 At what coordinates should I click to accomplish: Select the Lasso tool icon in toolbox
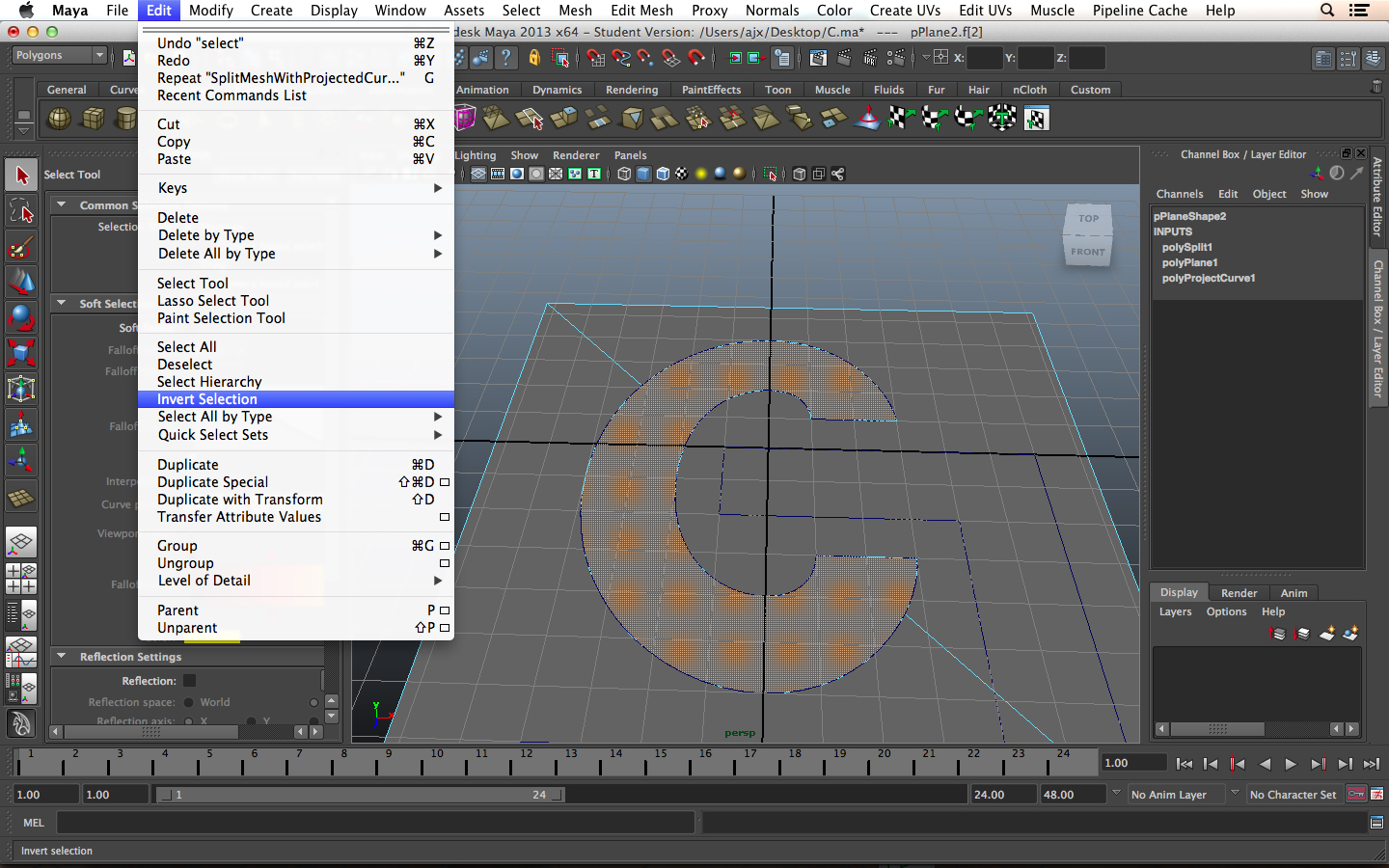pyautogui.click(x=21, y=210)
